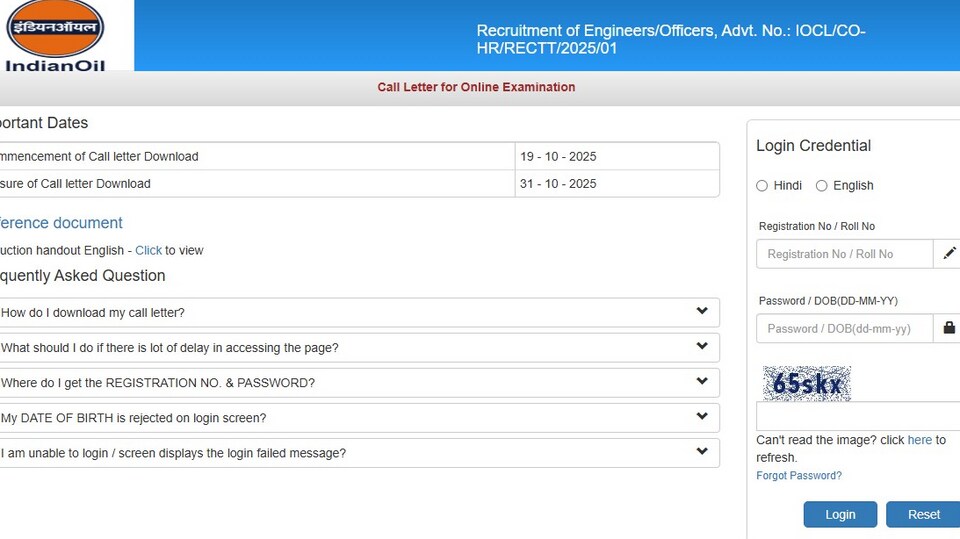Click the IndianOil logo
This screenshot has height=539, width=960.
[55, 36]
